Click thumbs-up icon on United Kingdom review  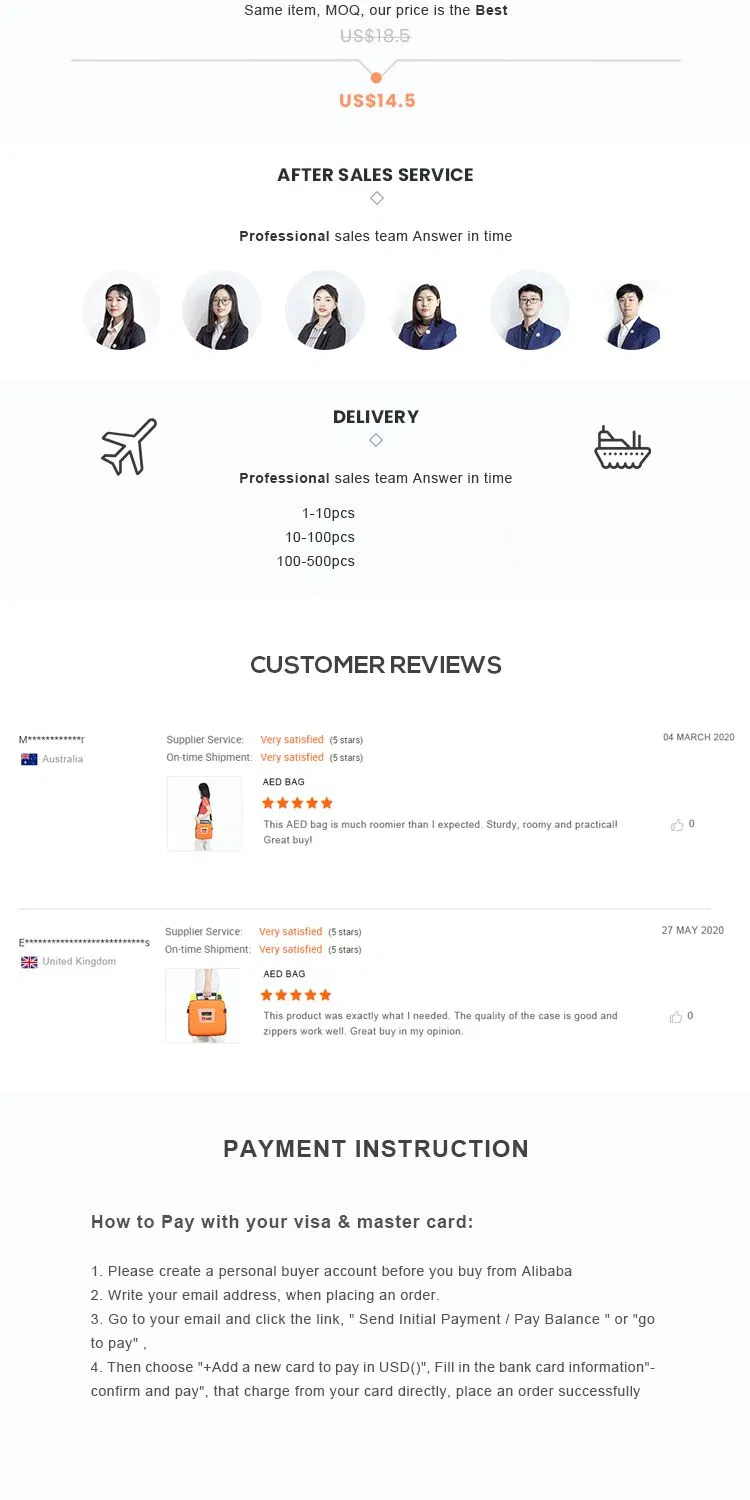(x=676, y=1017)
